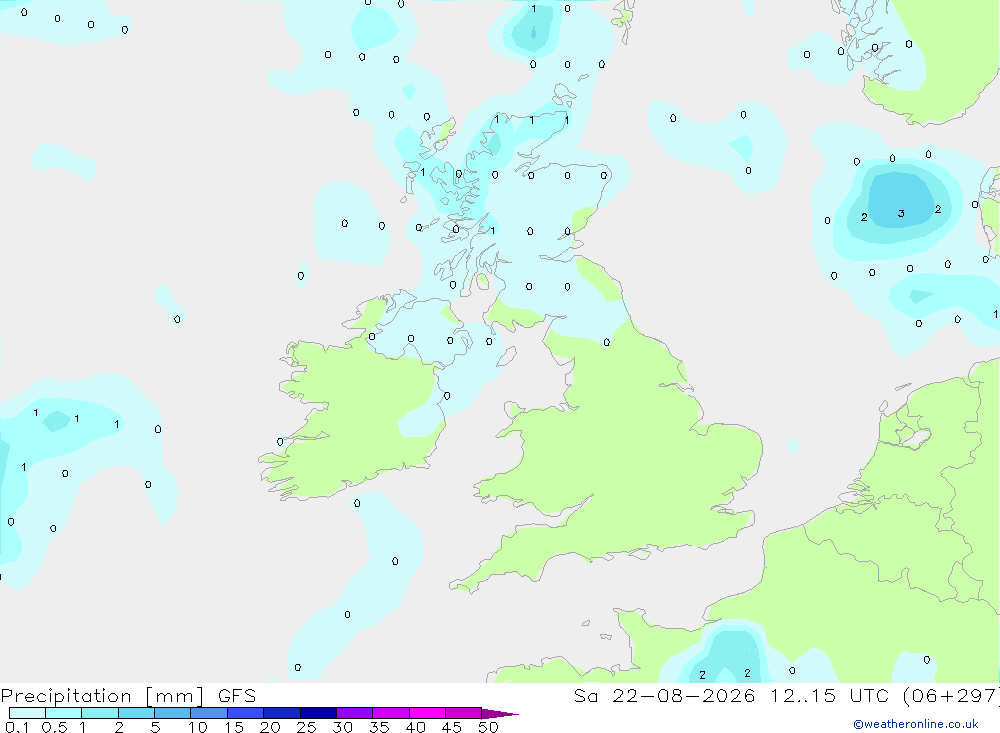Select the 0.5–1 mm legend color swatch

tap(64, 713)
